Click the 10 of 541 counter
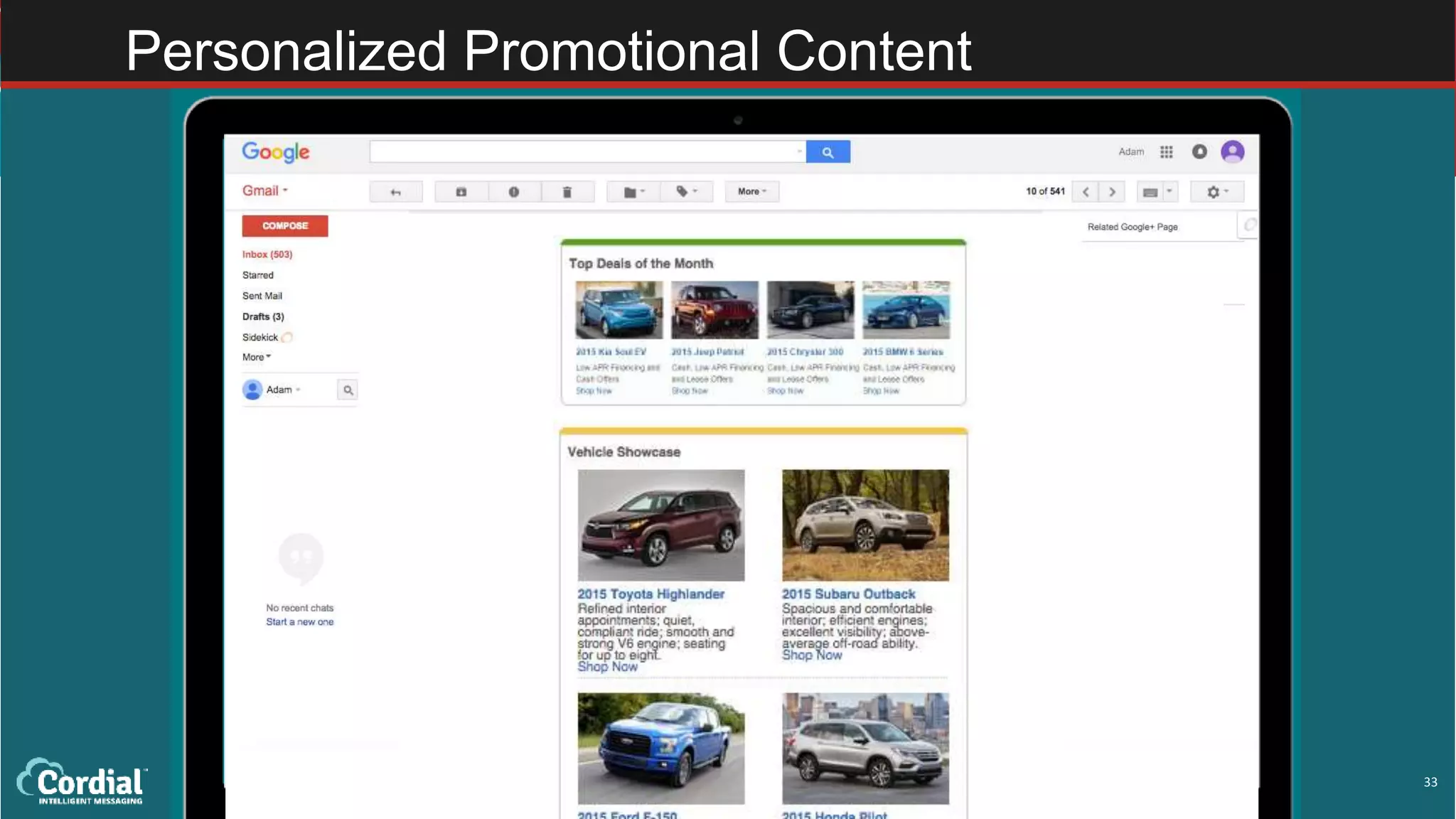The image size is (1456, 819). pos(1045,191)
